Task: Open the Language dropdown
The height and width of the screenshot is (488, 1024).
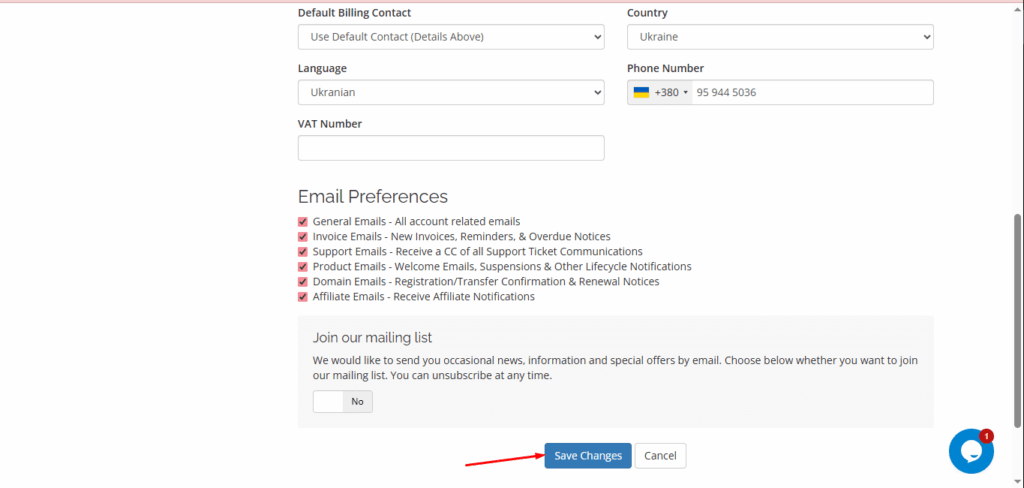Action: 450,93
